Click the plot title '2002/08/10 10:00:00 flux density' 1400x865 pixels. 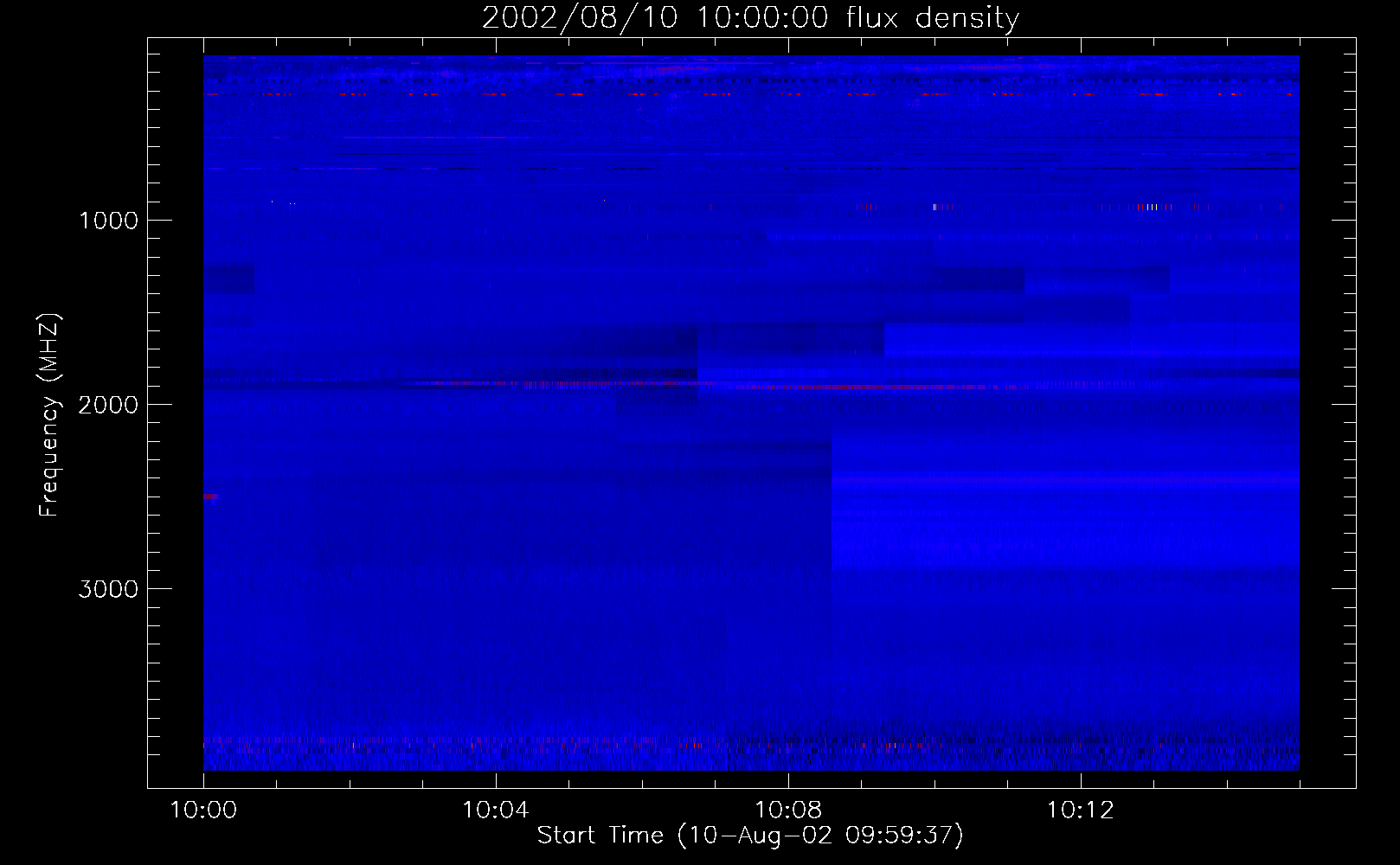pyautogui.click(x=750, y=18)
